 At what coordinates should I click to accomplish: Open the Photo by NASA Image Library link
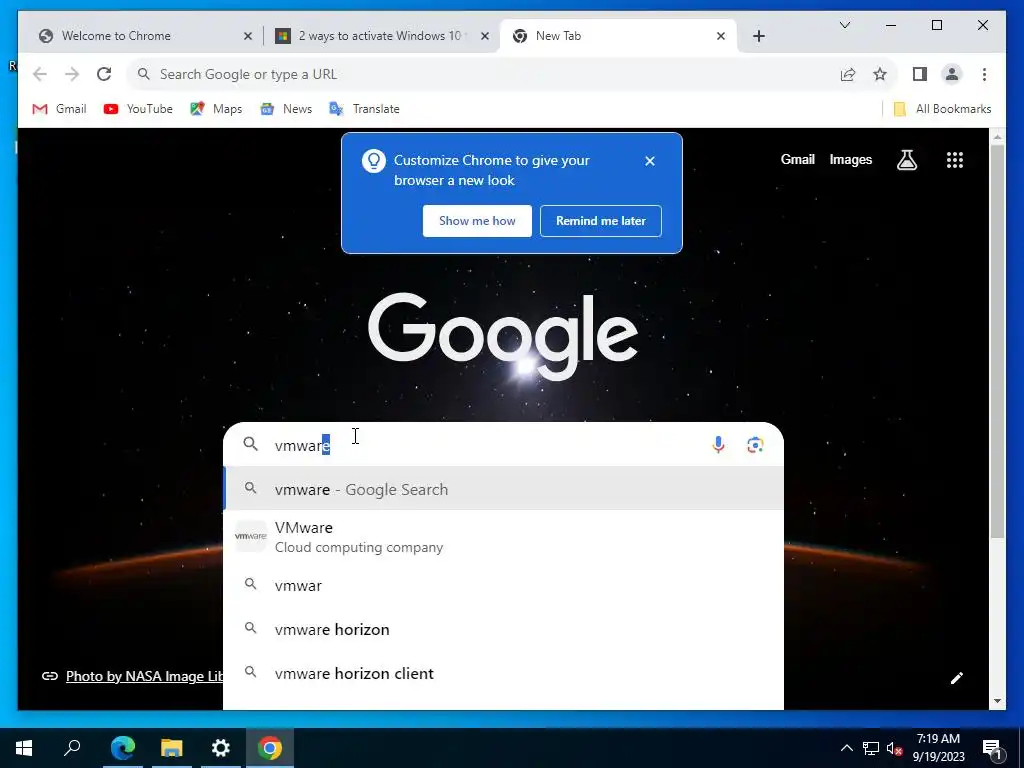point(144,676)
